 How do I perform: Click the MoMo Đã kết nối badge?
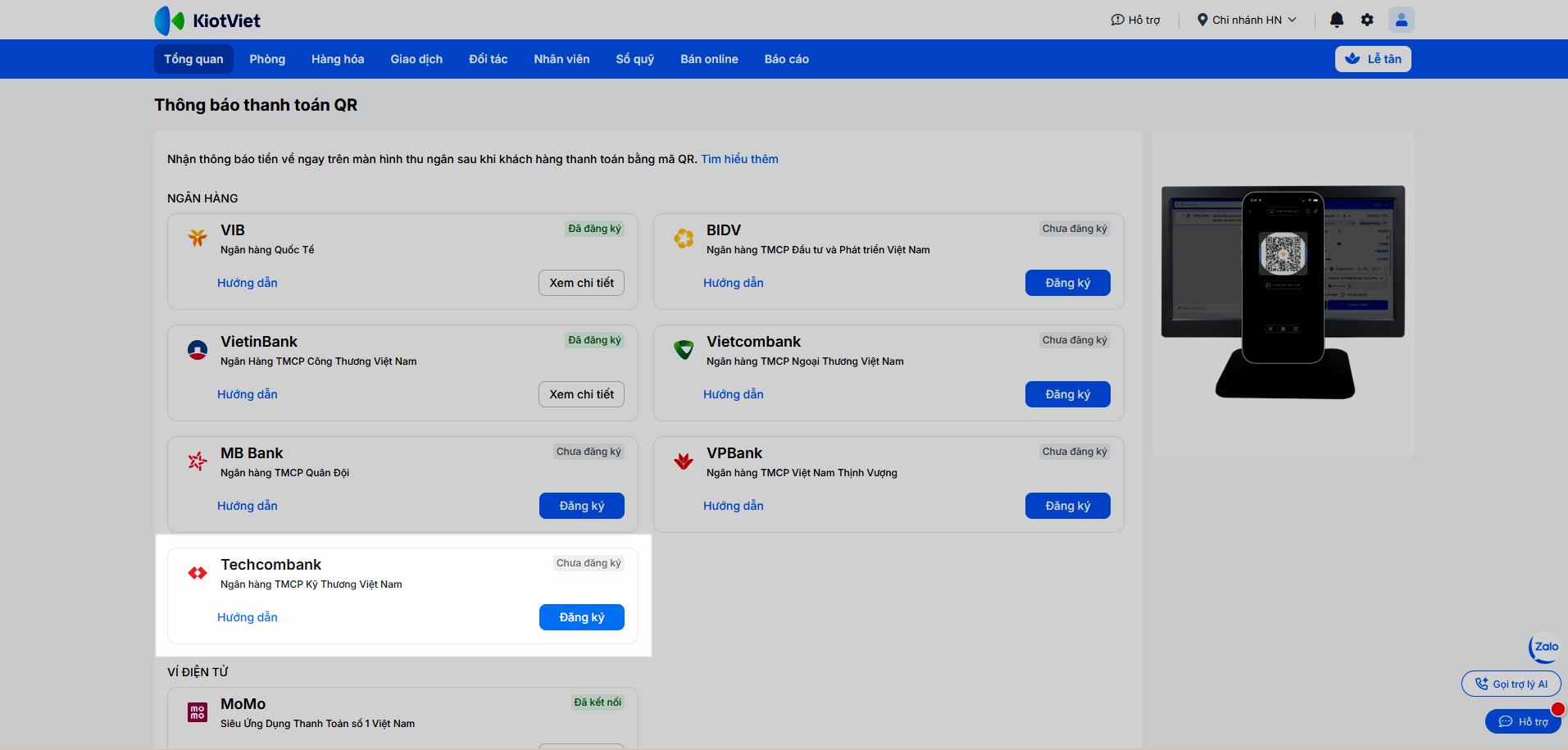(x=598, y=702)
